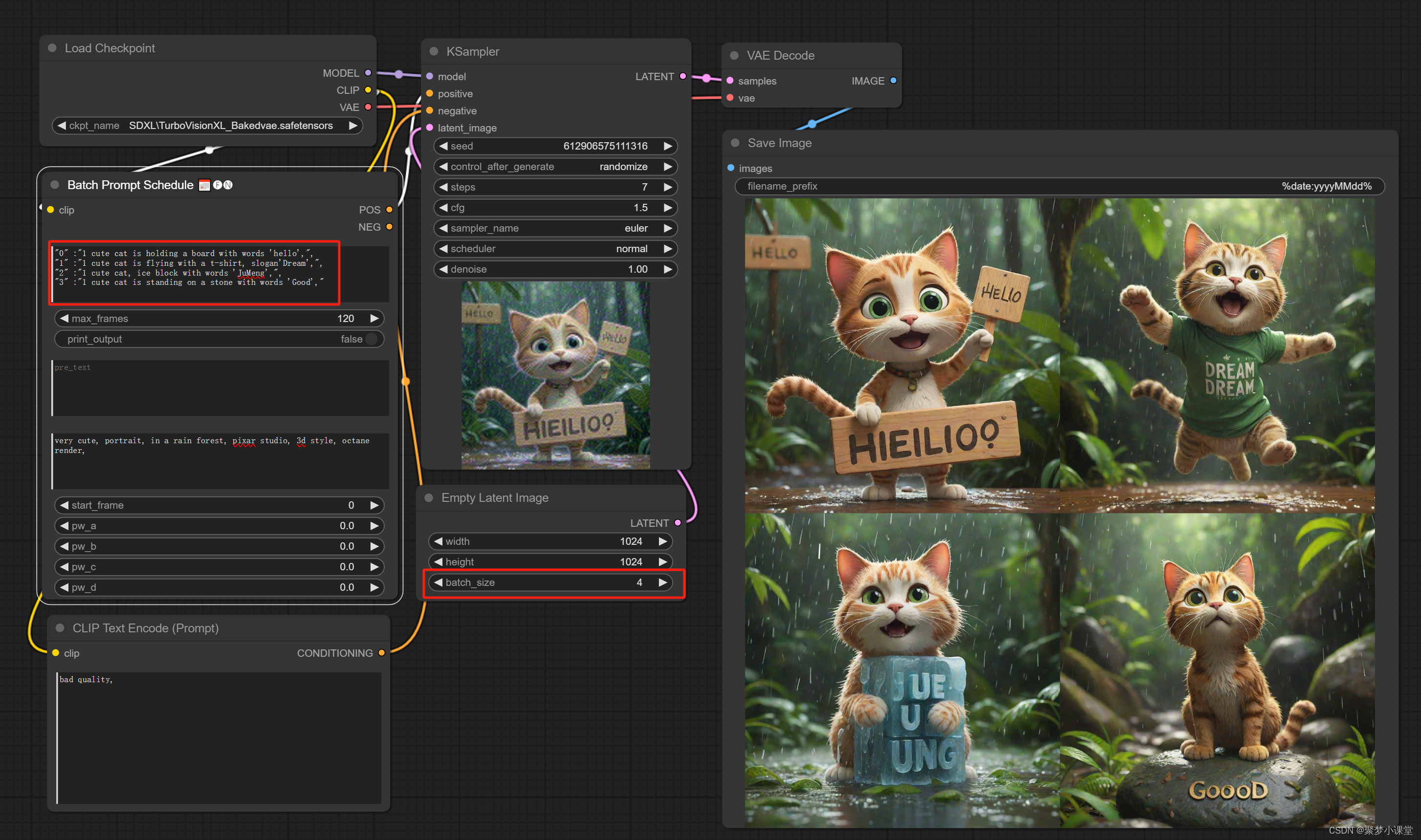Open the sampler_name euler dropdown
The image size is (1421, 840).
[555, 228]
